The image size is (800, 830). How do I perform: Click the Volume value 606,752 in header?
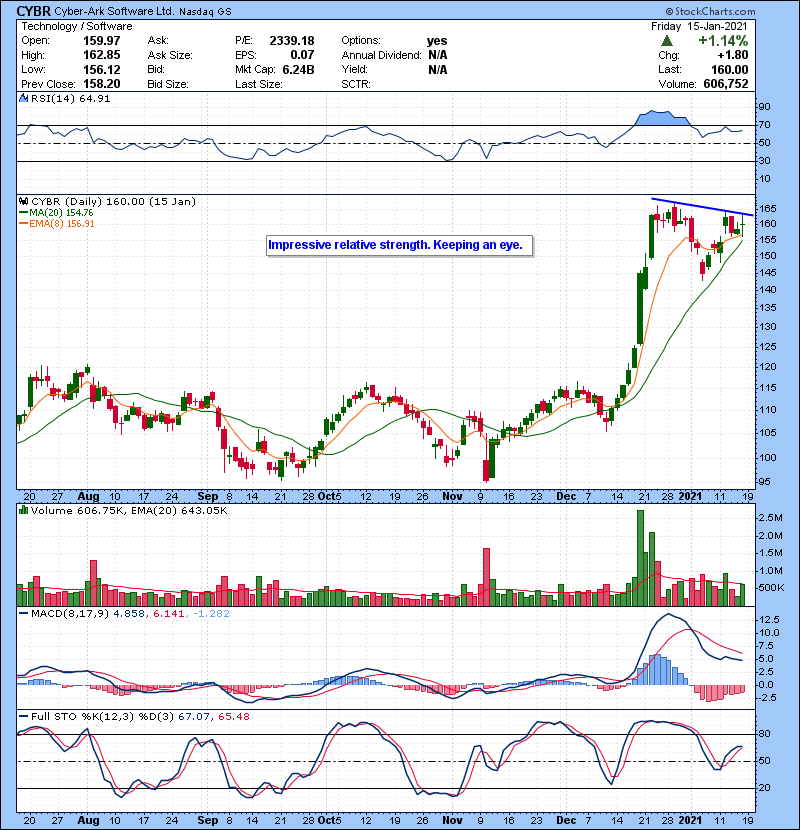[x=726, y=84]
